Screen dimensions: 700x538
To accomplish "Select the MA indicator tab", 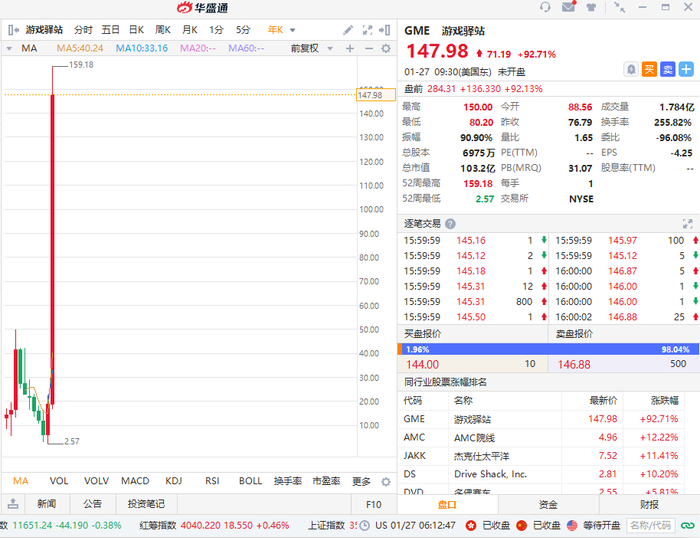I will pyautogui.click(x=21, y=481).
